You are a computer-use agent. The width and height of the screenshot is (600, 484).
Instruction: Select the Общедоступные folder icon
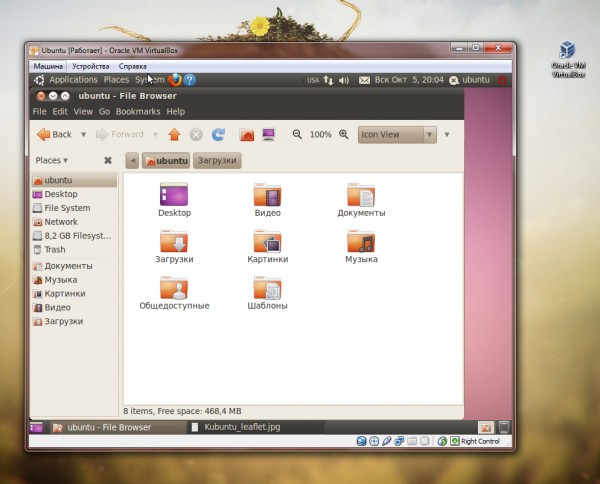click(174, 293)
